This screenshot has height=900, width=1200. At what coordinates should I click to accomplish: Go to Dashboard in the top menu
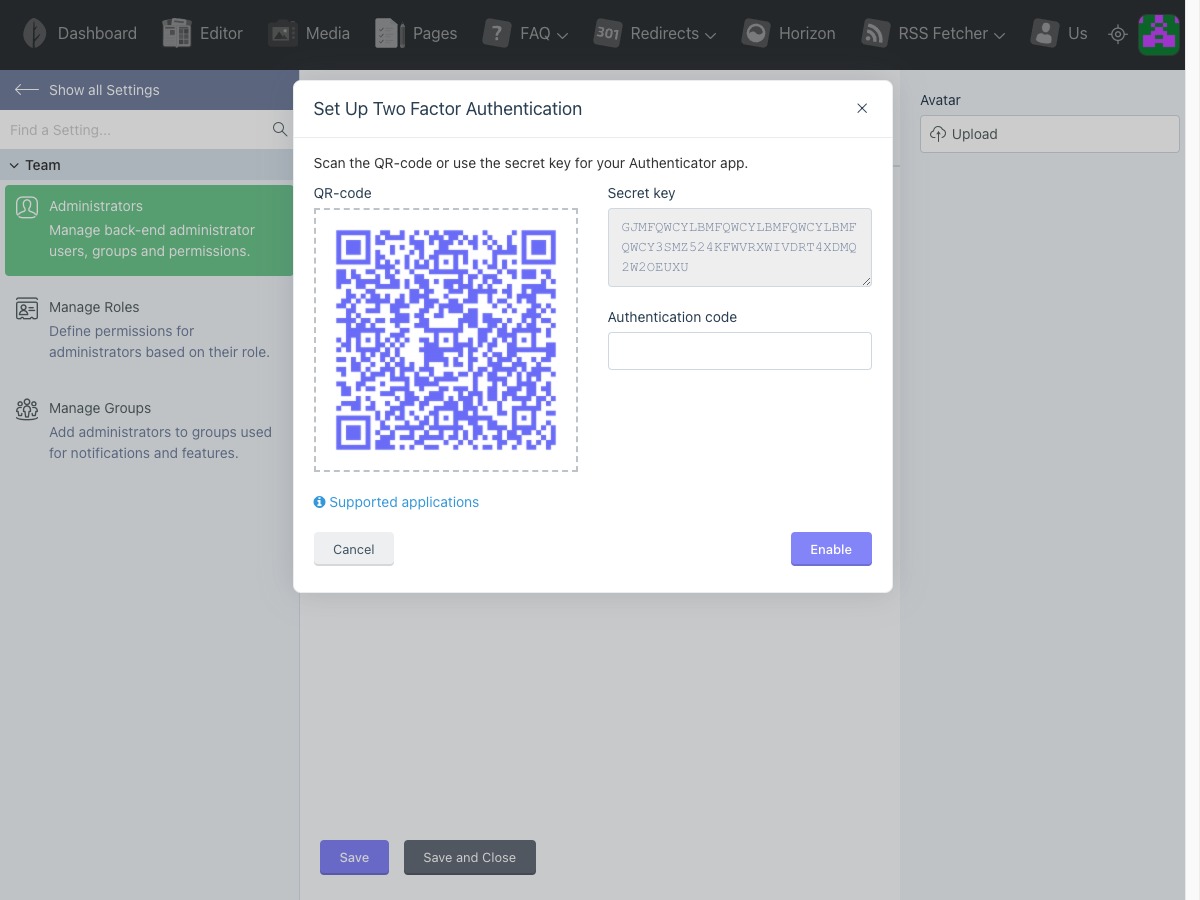click(x=80, y=33)
